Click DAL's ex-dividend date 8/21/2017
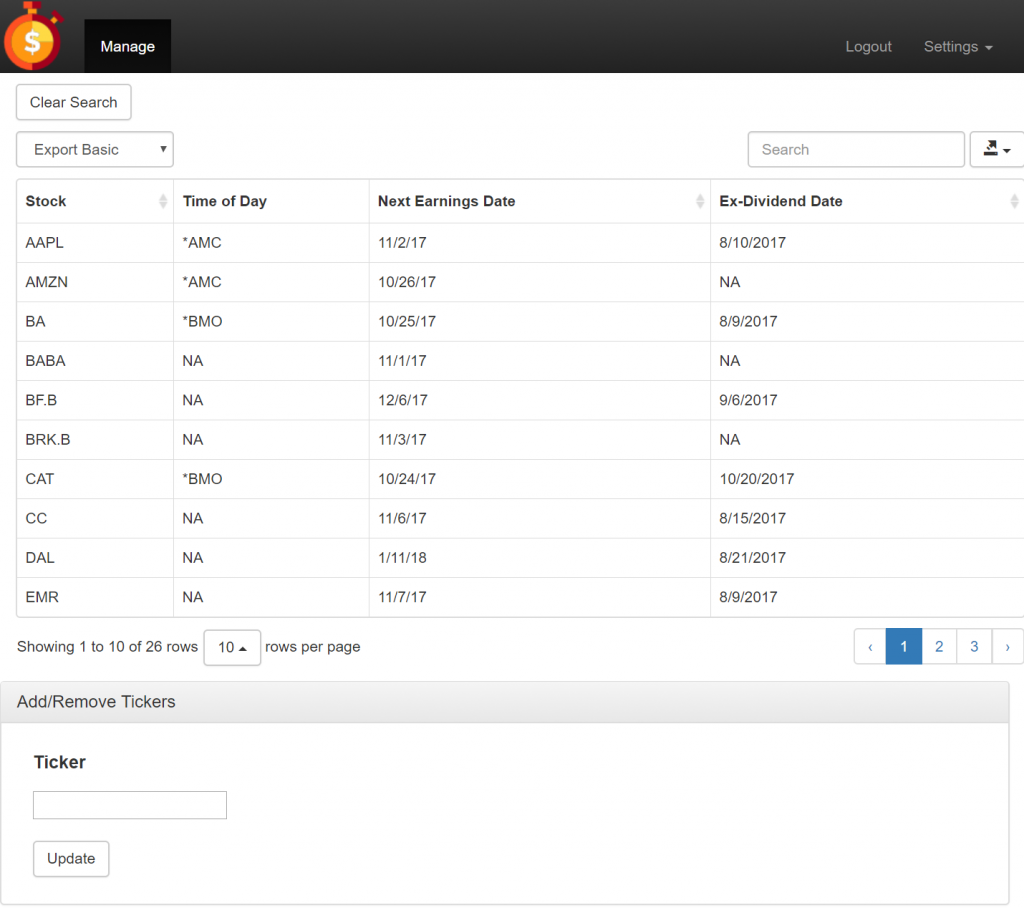This screenshot has width=1024, height=908. [x=752, y=558]
